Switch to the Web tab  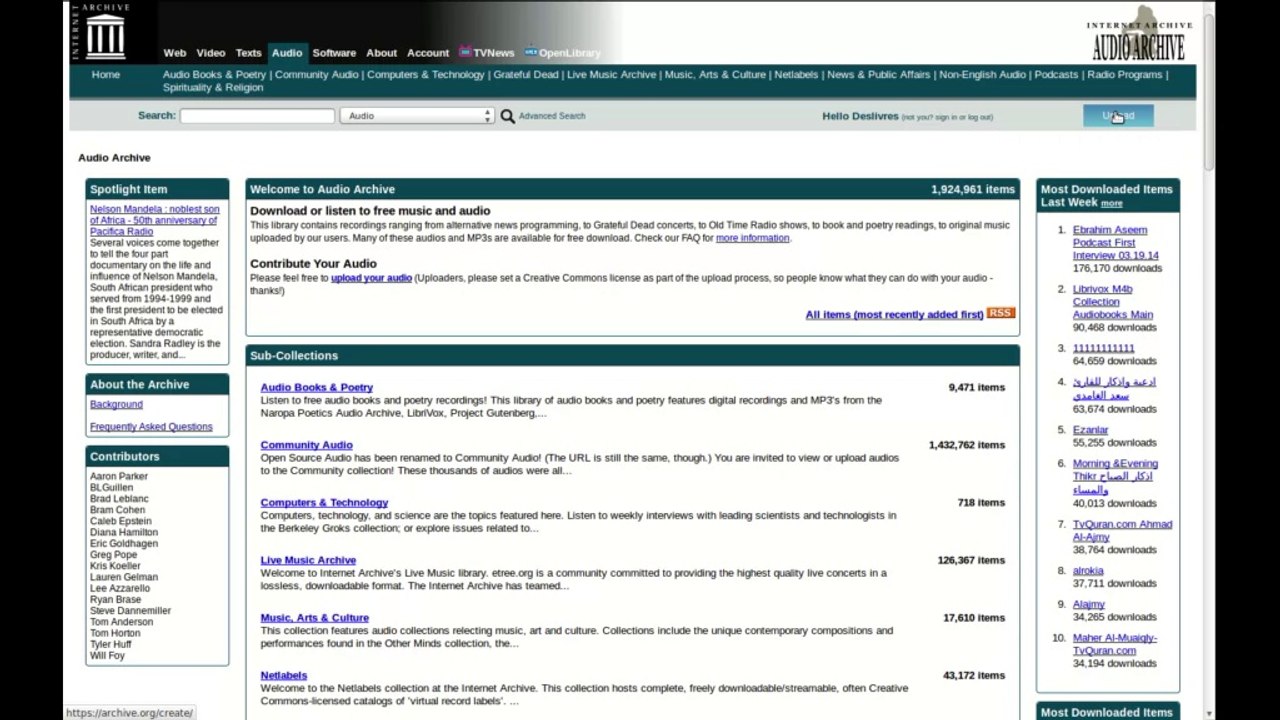click(x=175, y=53)
